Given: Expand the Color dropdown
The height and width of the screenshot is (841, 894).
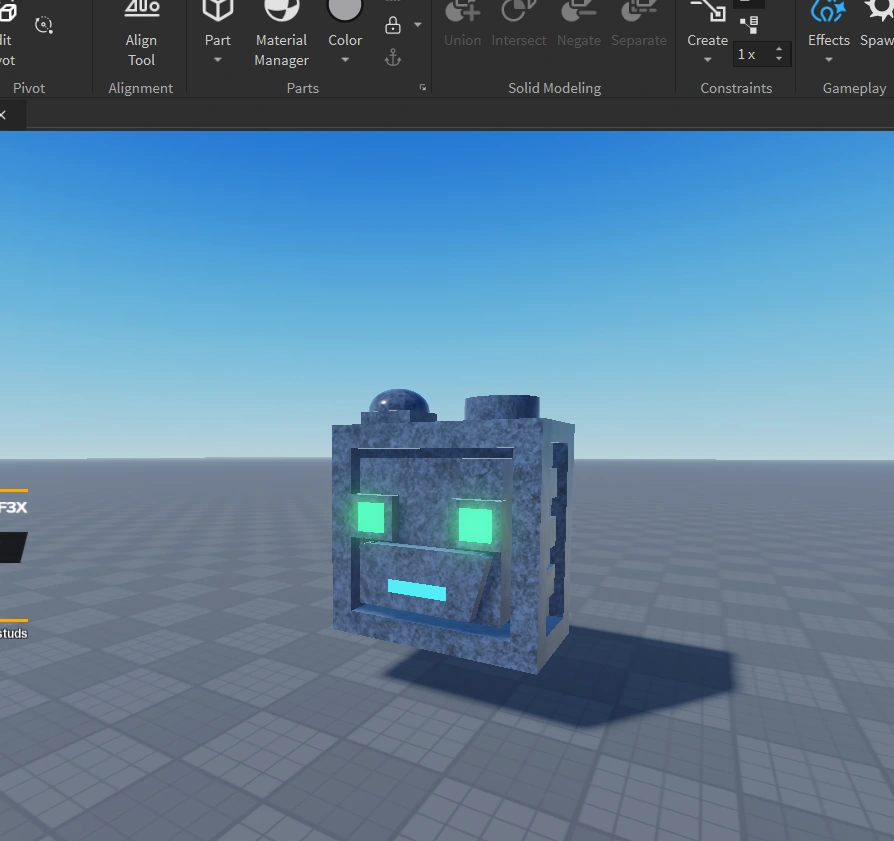Looking at the screenshot, I should point(345,60).
